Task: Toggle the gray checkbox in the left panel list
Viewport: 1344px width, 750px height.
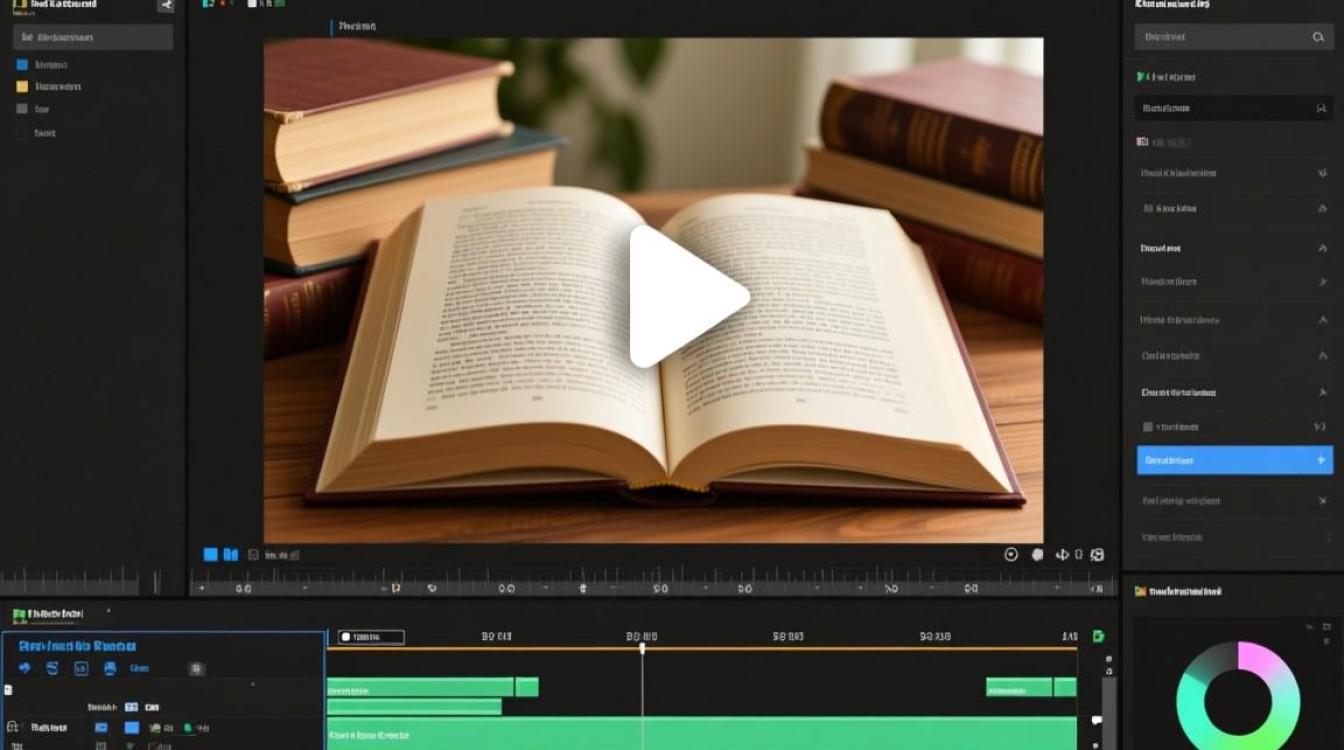Action: pos(22,109)
